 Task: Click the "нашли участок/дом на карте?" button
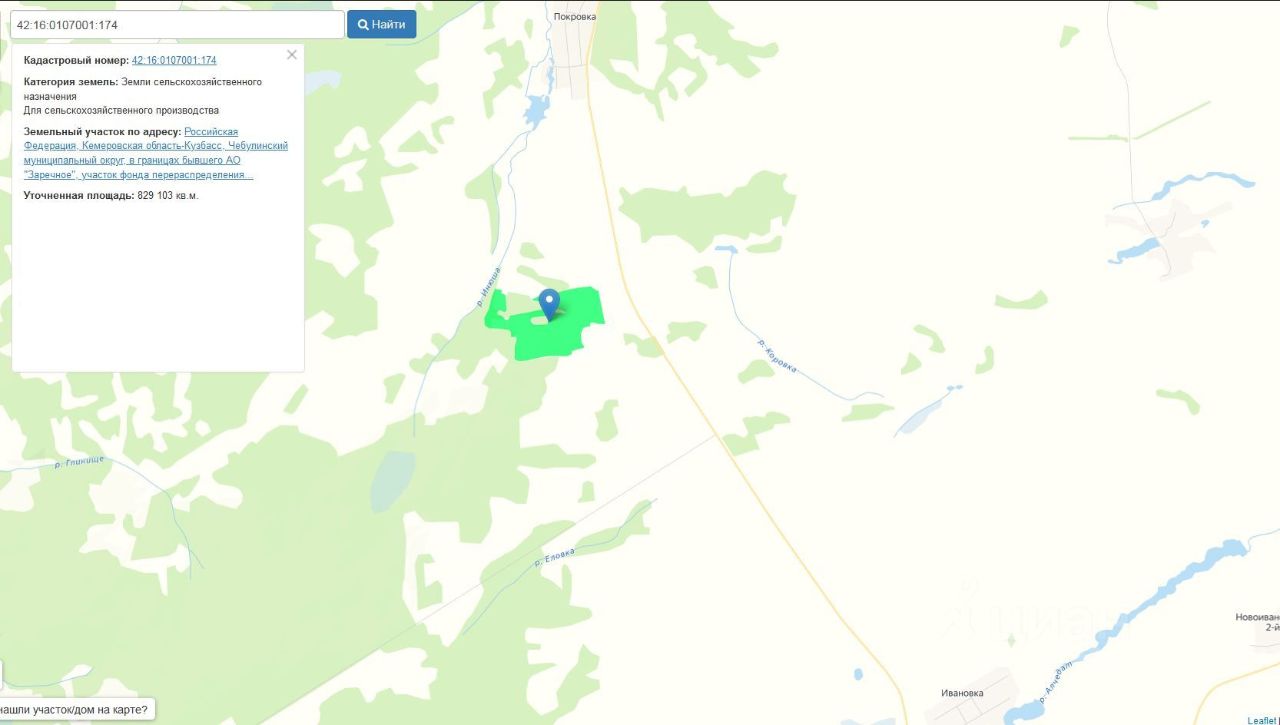point(76,710)
